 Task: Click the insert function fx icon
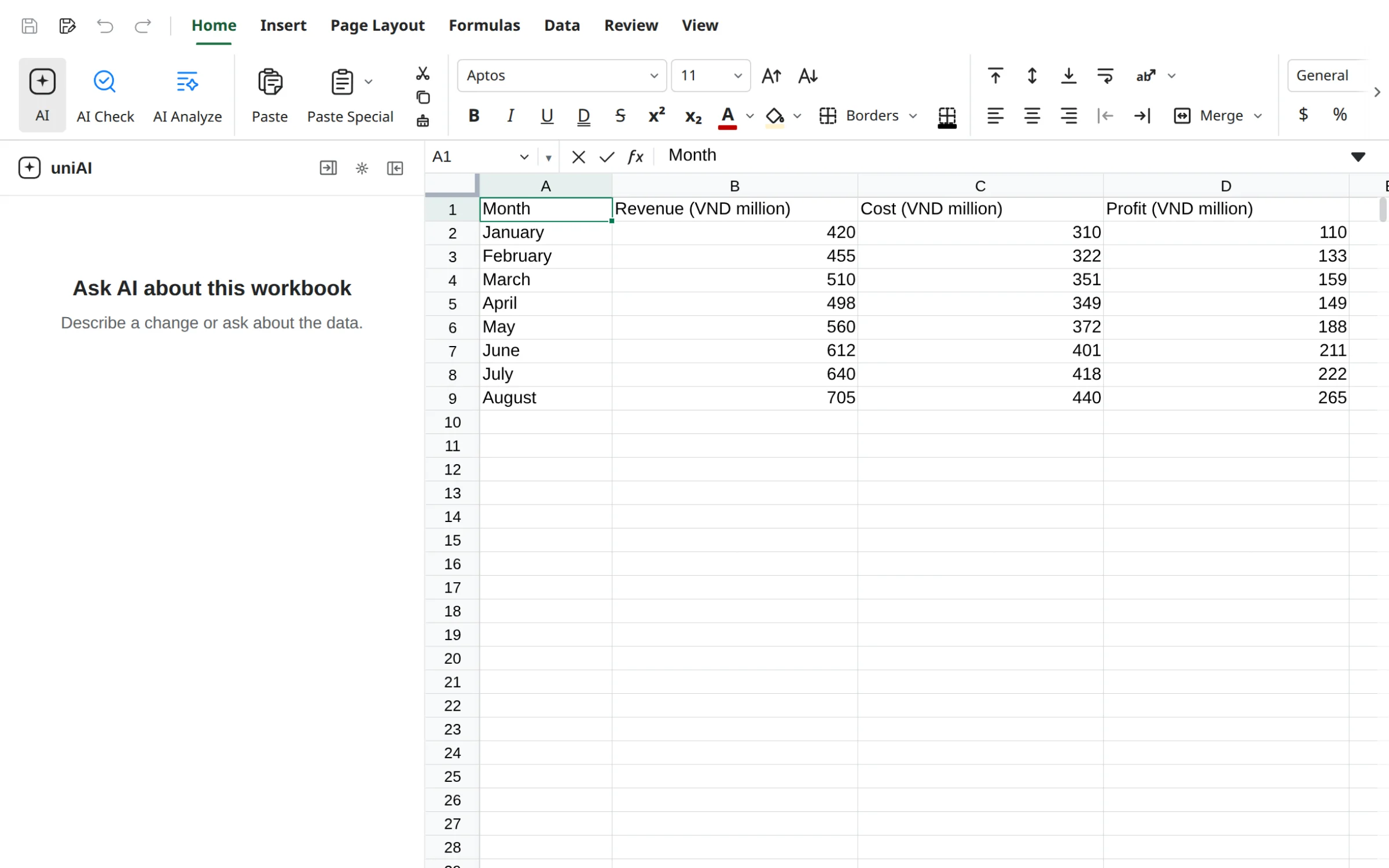point(635,157)
